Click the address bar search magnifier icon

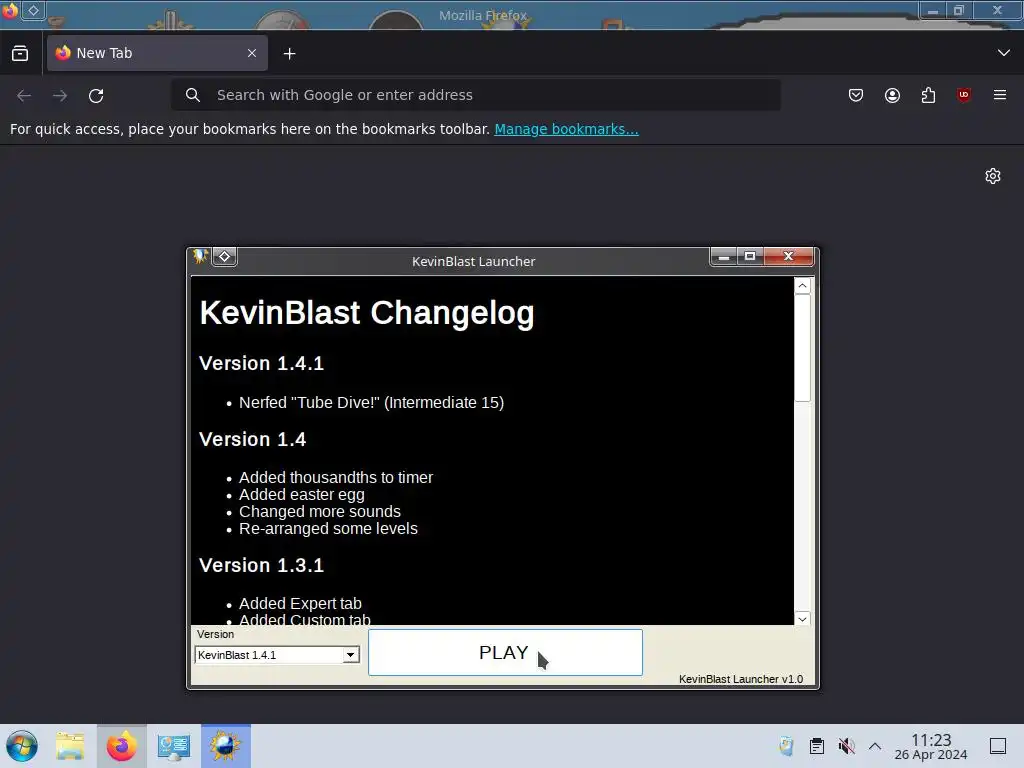(x=193, y=95)
